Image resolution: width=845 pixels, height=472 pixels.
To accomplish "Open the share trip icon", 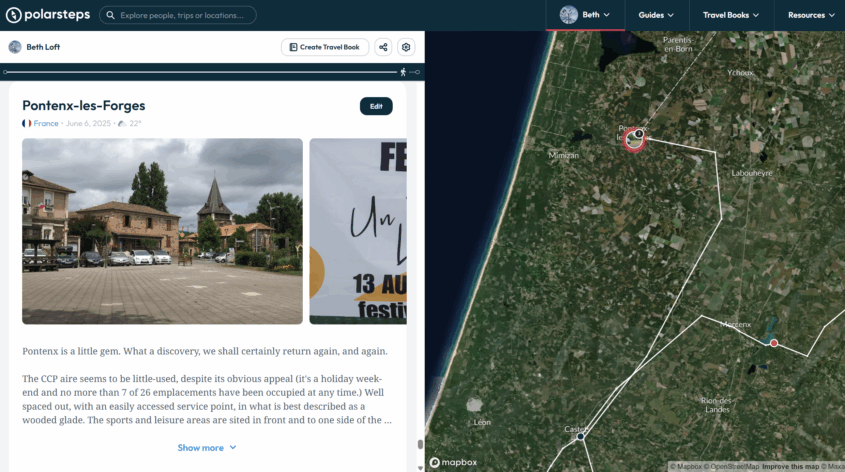I will coord(383,47).
